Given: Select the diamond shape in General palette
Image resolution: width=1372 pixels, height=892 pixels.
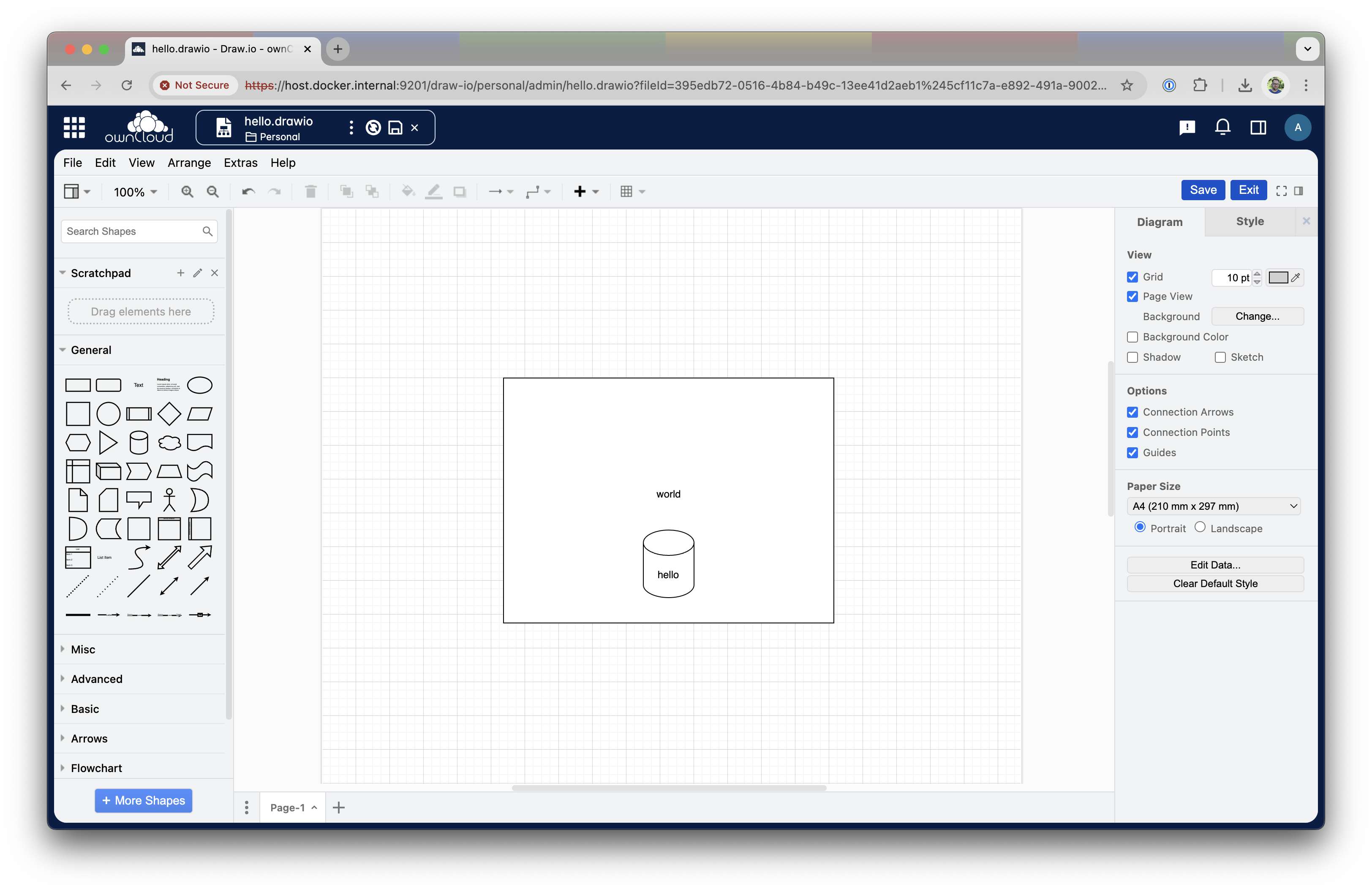Looking at the screenshot, I should (x=169, y=414).
